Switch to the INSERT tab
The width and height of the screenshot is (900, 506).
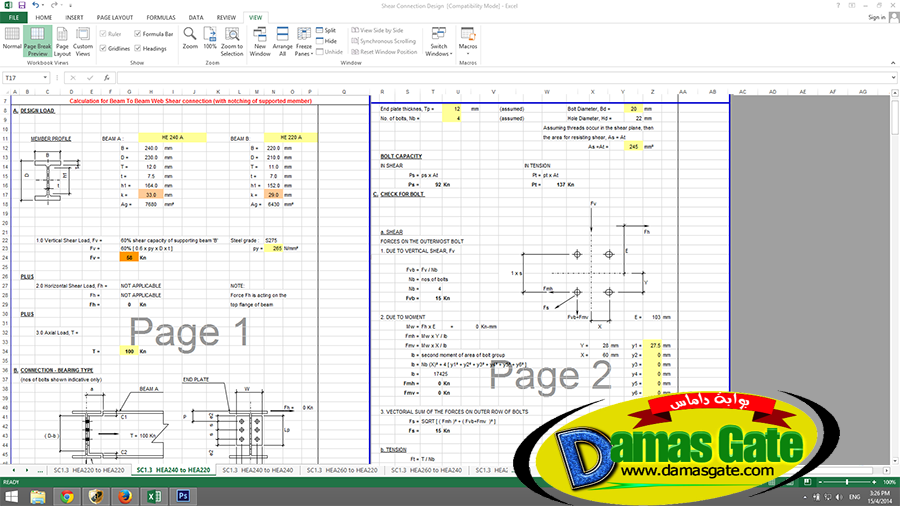click(74, 17)
